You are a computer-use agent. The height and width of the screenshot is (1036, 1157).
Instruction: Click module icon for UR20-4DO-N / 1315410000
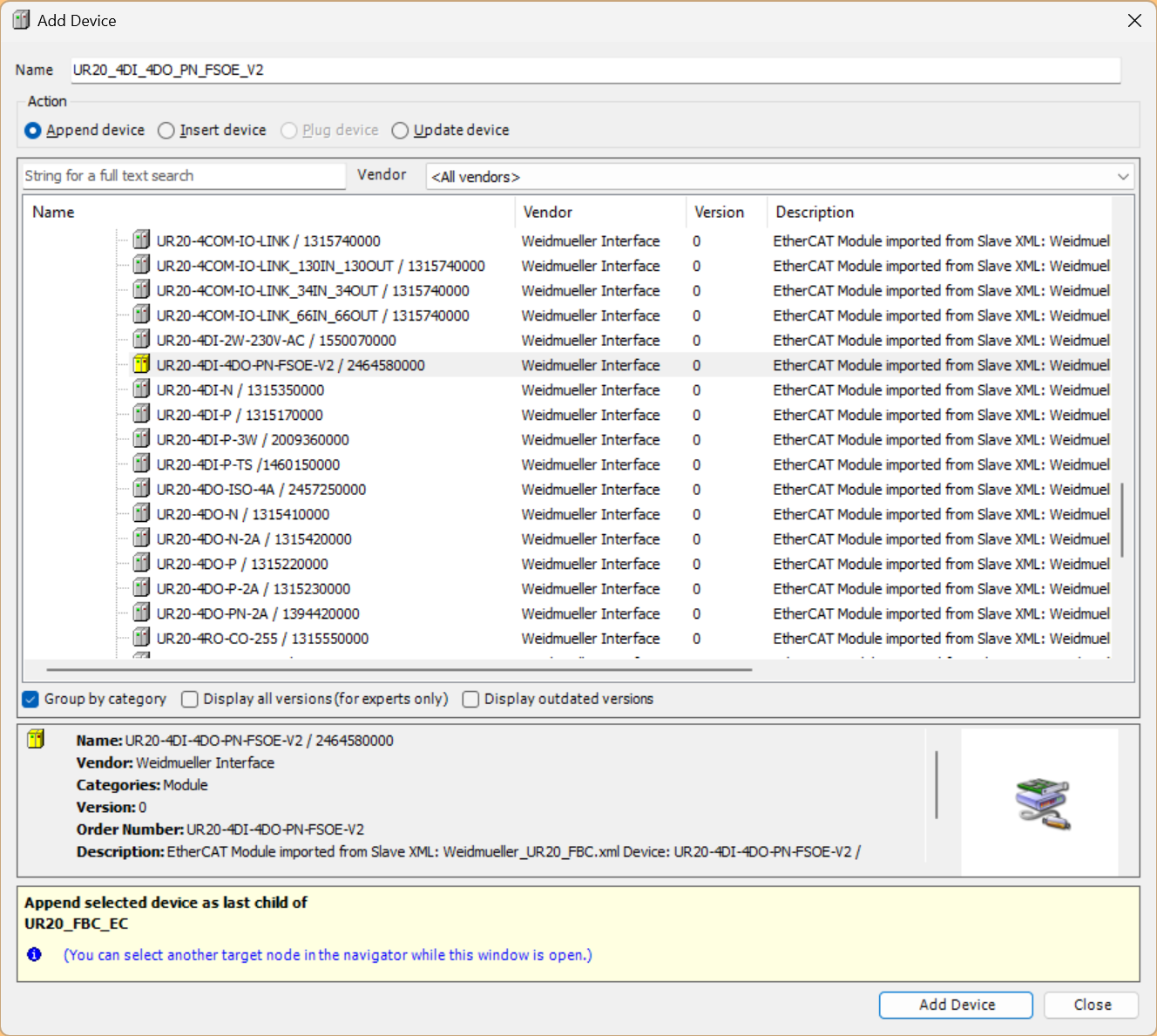(141, 513)
